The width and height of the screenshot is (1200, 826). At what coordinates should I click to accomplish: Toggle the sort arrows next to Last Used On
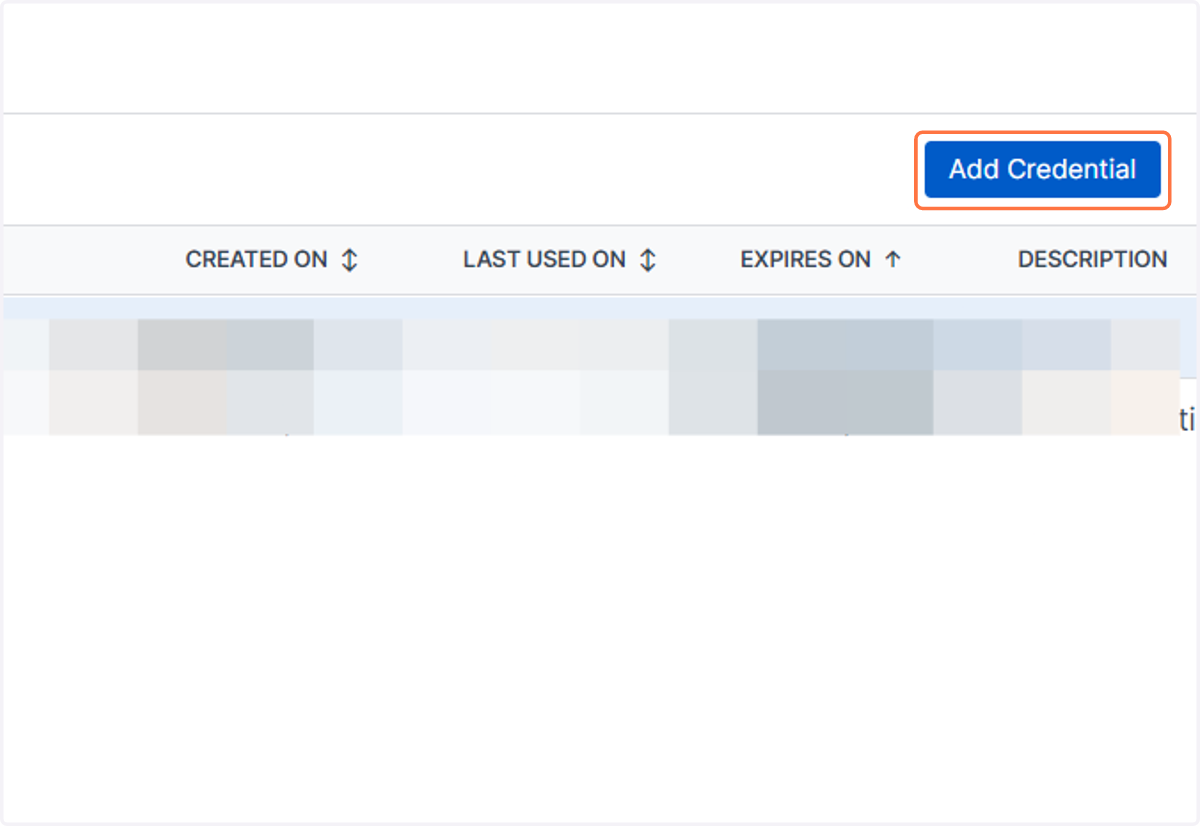coord(648,260)
